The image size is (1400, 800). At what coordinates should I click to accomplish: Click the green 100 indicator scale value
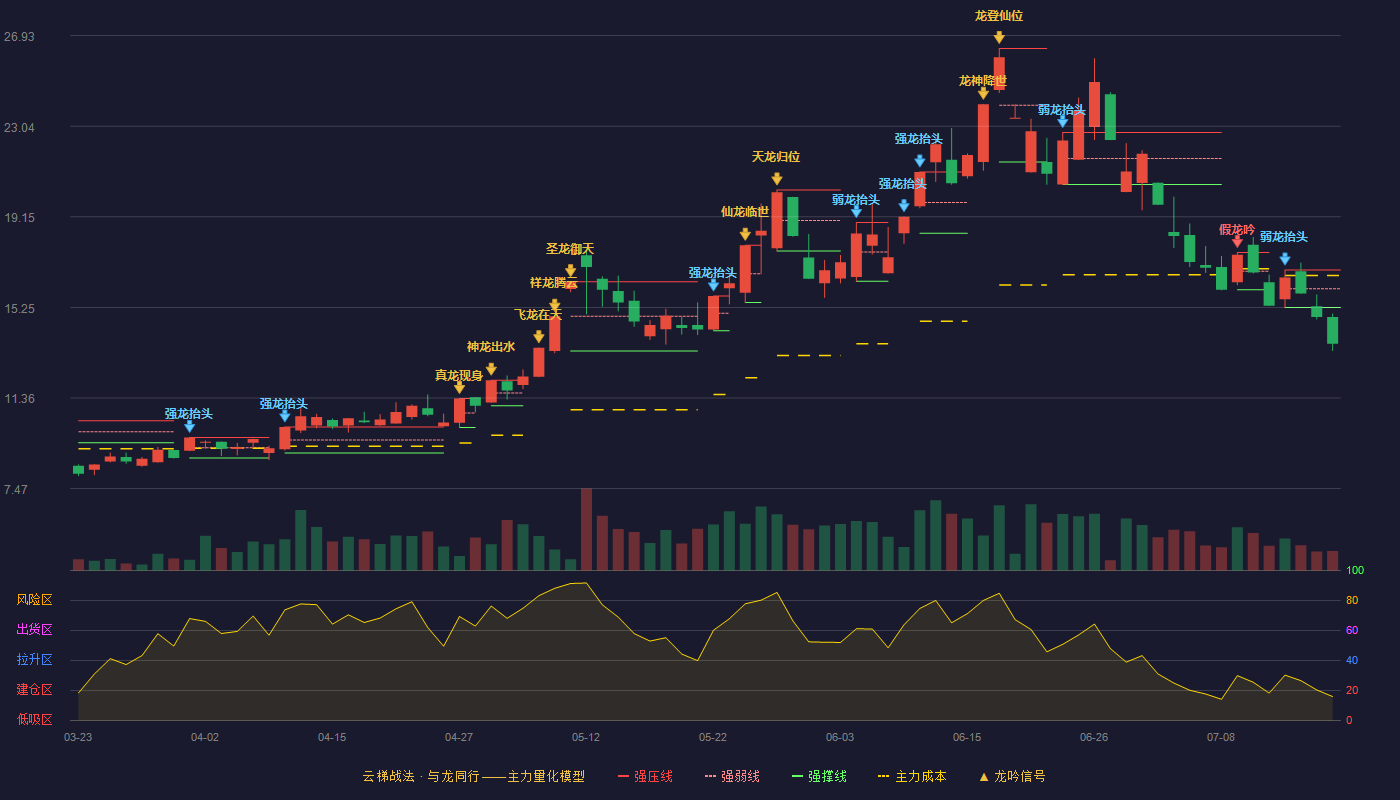[1355, 570]
